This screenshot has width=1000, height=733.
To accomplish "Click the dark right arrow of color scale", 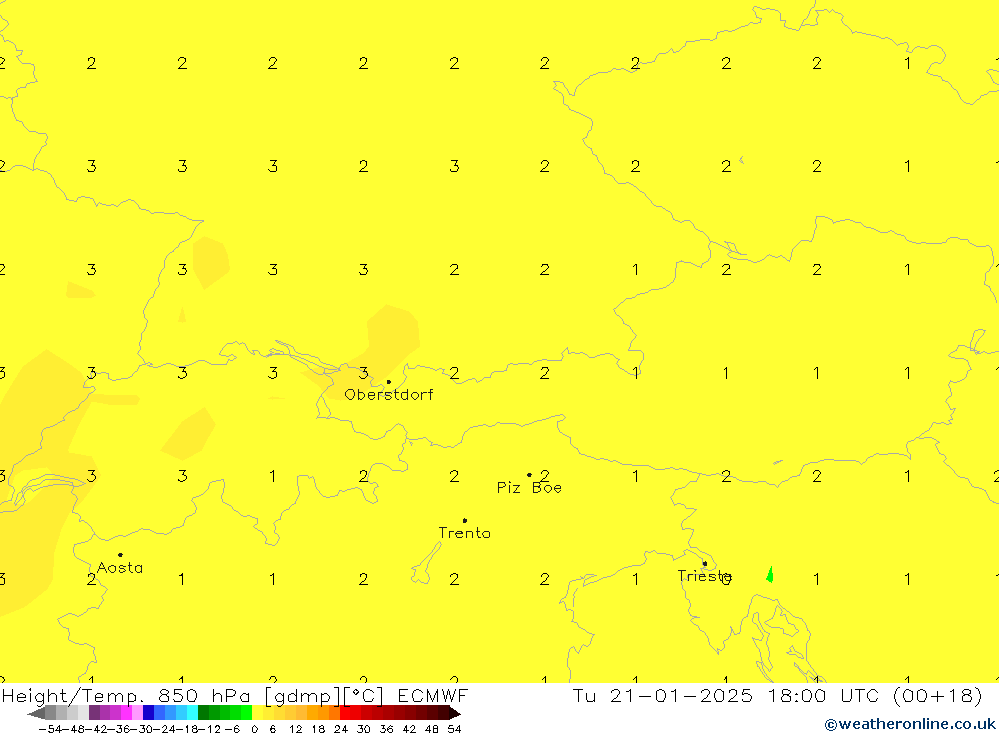I will [x=454, y=713].
